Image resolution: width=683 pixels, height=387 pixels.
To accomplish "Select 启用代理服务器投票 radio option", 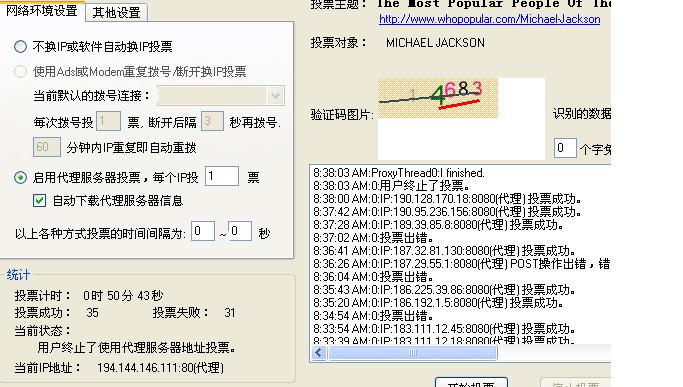I will point(20,177).
